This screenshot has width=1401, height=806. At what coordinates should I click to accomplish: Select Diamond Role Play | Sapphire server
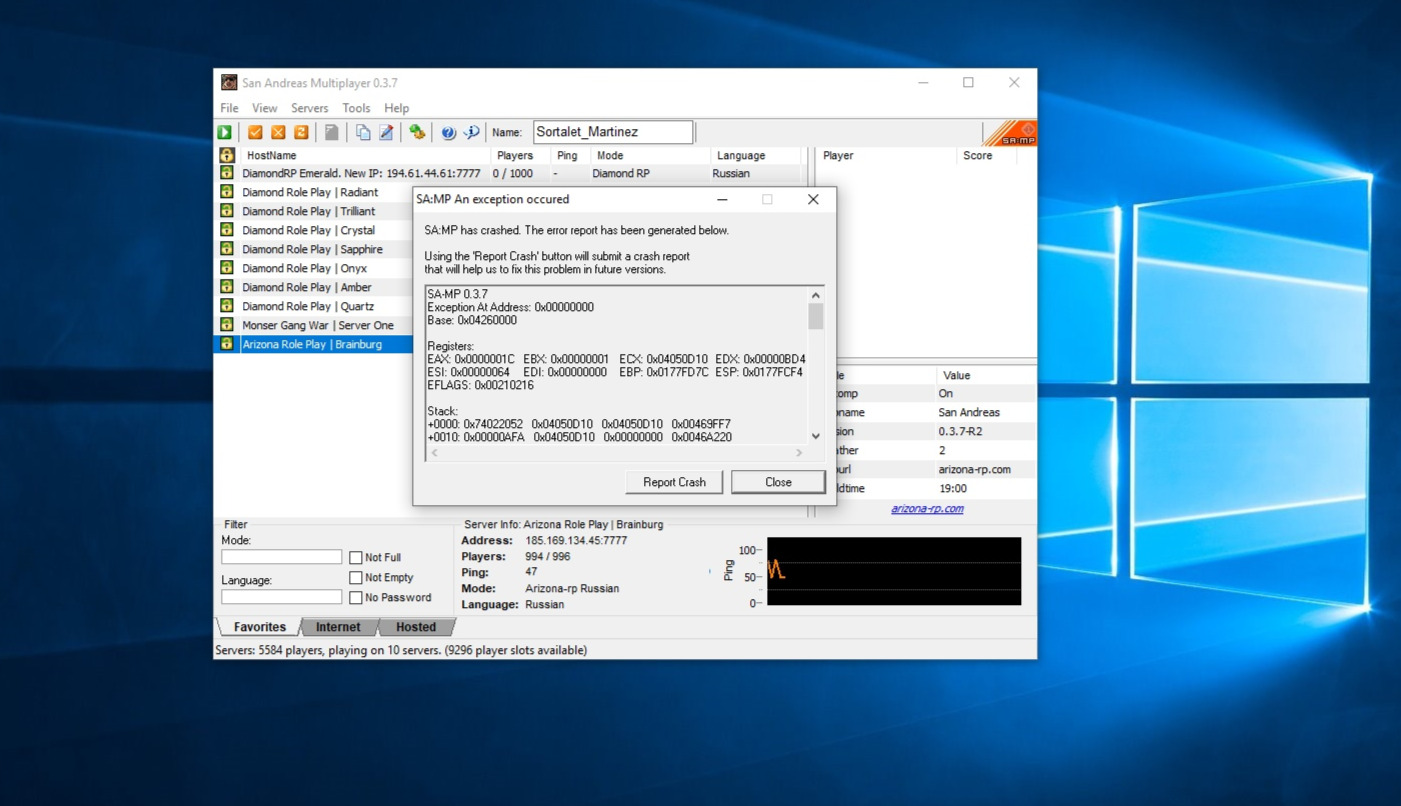314,249
